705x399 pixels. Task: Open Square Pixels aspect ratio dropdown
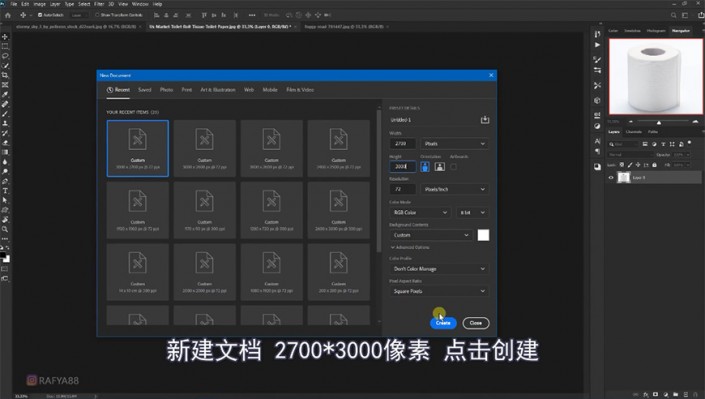[439, 291]
